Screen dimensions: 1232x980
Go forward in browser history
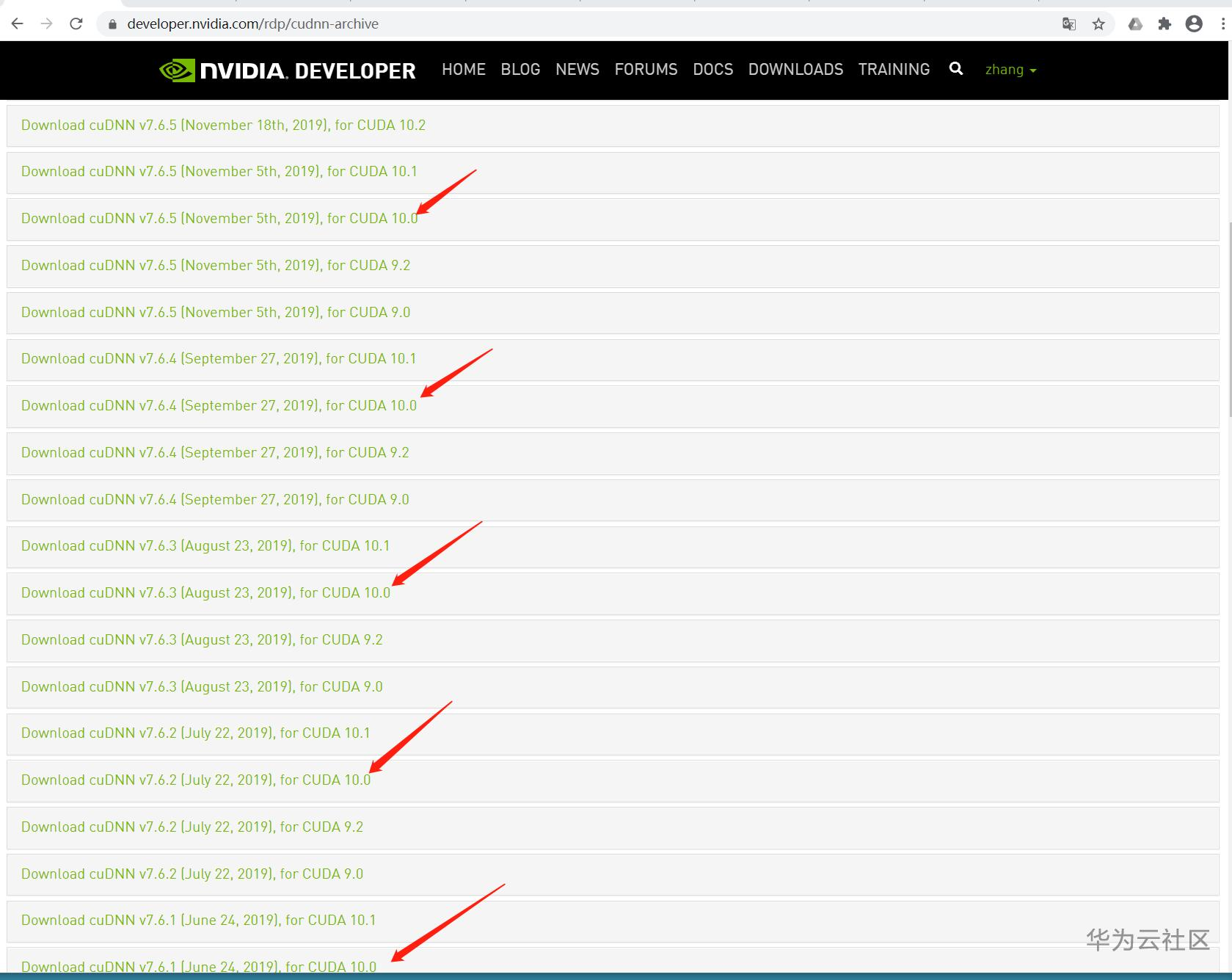click(47, 24)
